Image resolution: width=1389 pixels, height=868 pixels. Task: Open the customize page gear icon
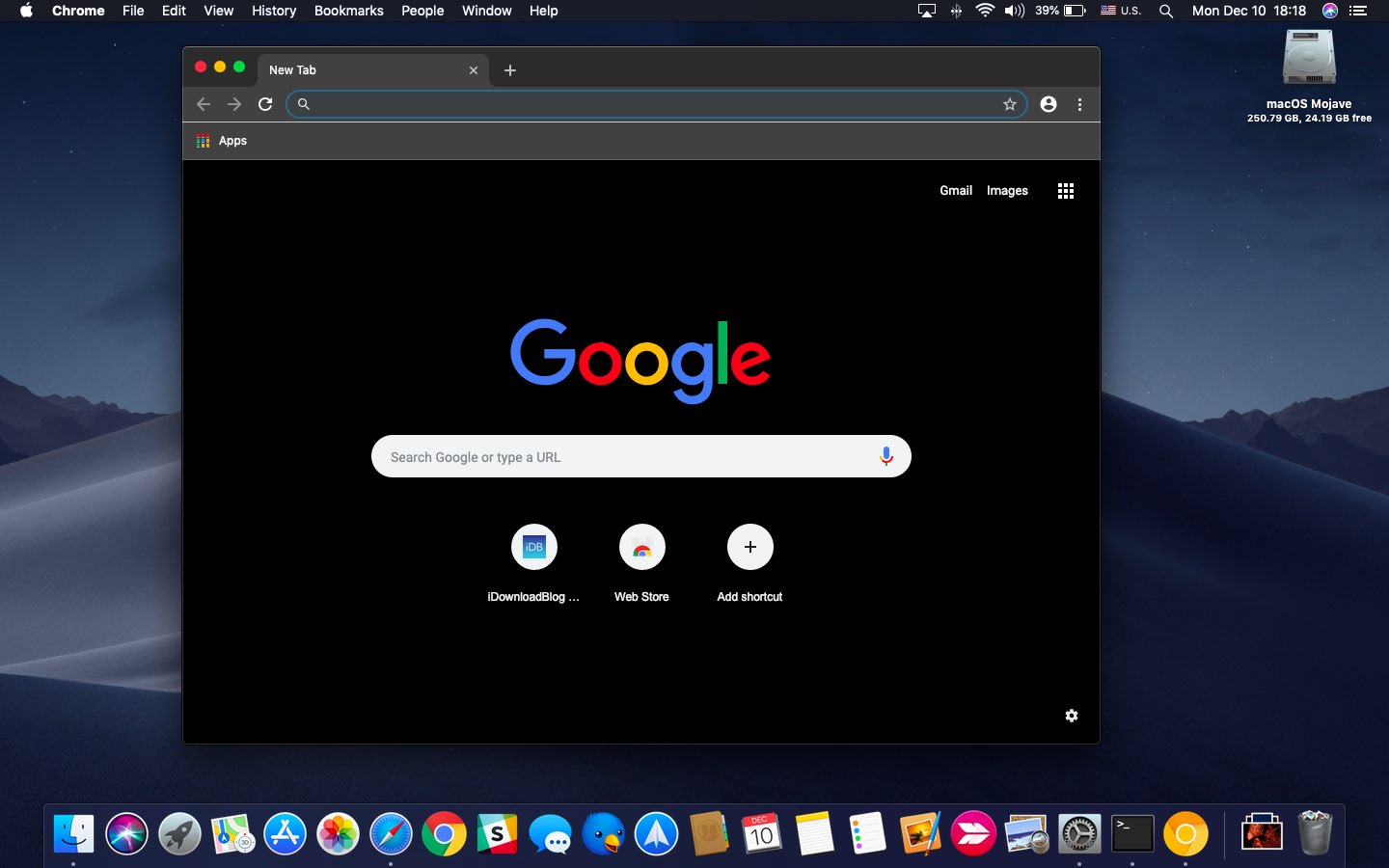tap(1071, 716)
